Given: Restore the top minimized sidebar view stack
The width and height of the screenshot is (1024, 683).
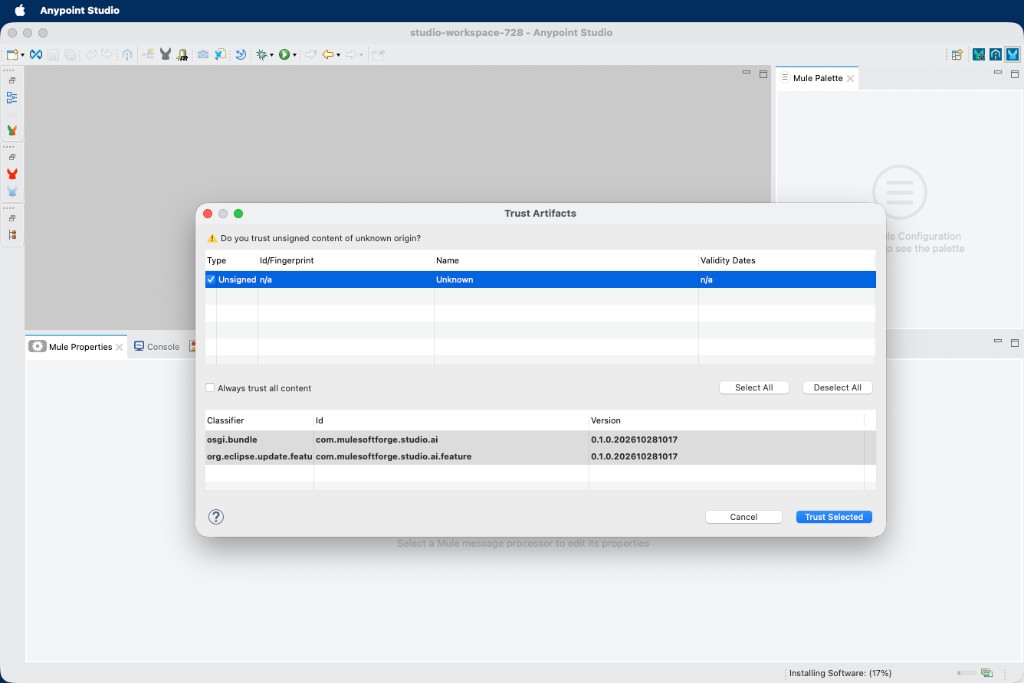Looking at the screenshot, I should click(x=12, y=81).
